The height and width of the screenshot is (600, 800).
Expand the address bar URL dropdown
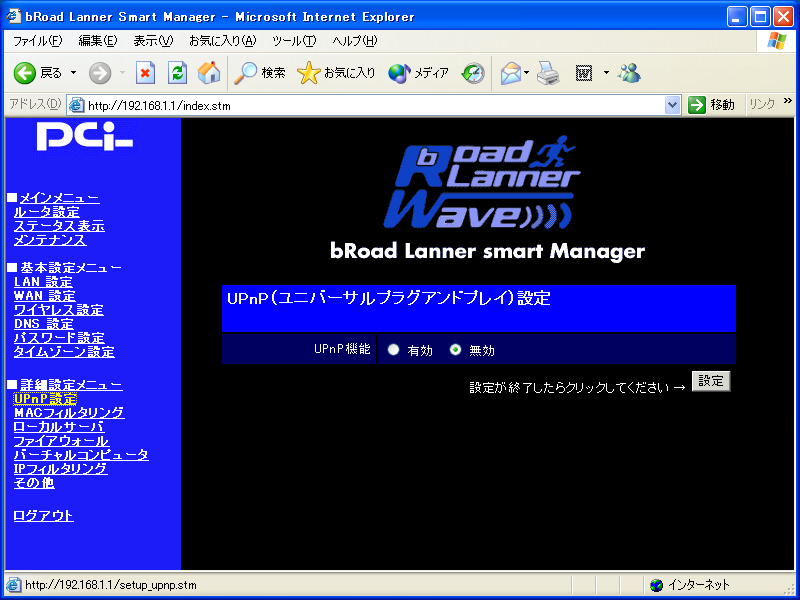pyautogui.click(x=673, y=106)
